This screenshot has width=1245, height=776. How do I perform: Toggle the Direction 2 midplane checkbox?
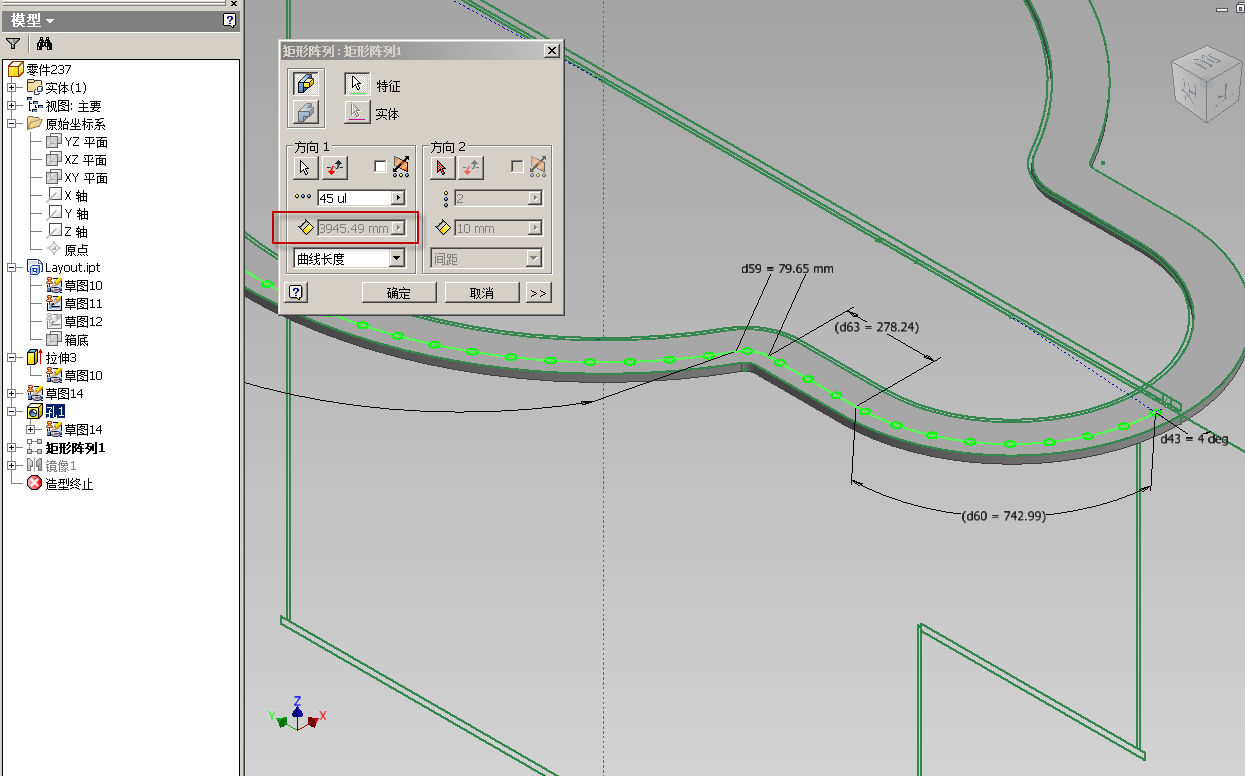coord(516,167)
